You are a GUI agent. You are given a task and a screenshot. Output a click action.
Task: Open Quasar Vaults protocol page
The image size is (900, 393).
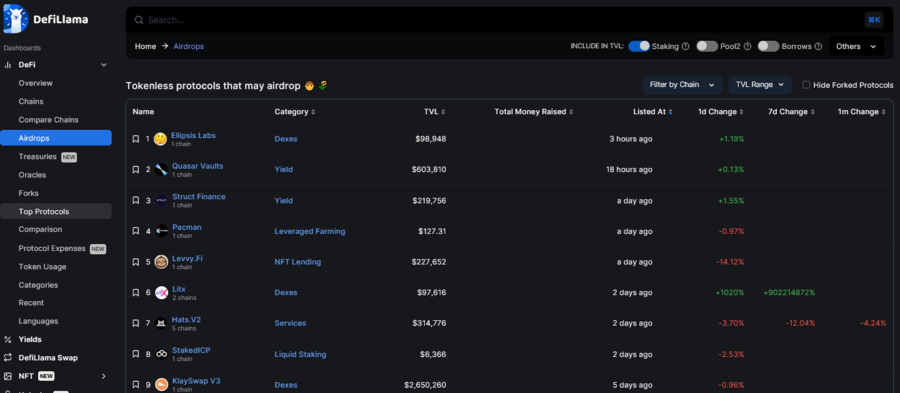(x=197, y=166)
